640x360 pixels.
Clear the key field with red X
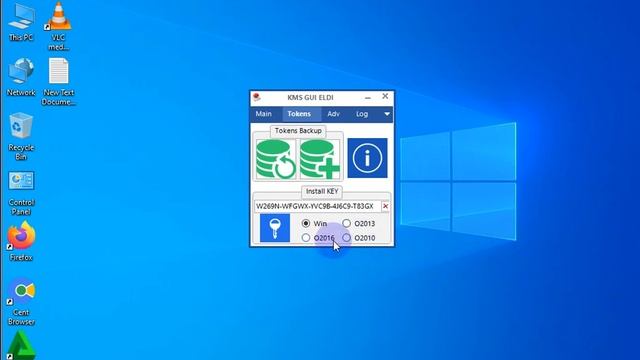385,206
